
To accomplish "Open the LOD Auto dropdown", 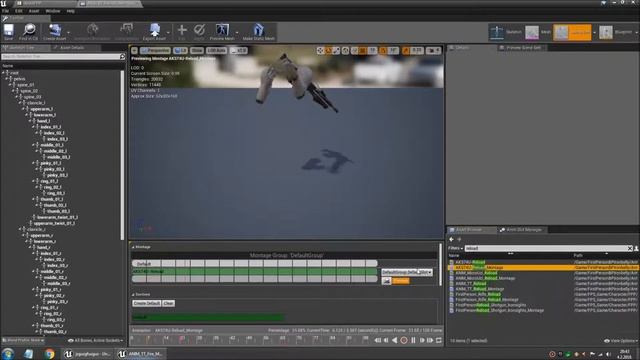I will [216, 51].
